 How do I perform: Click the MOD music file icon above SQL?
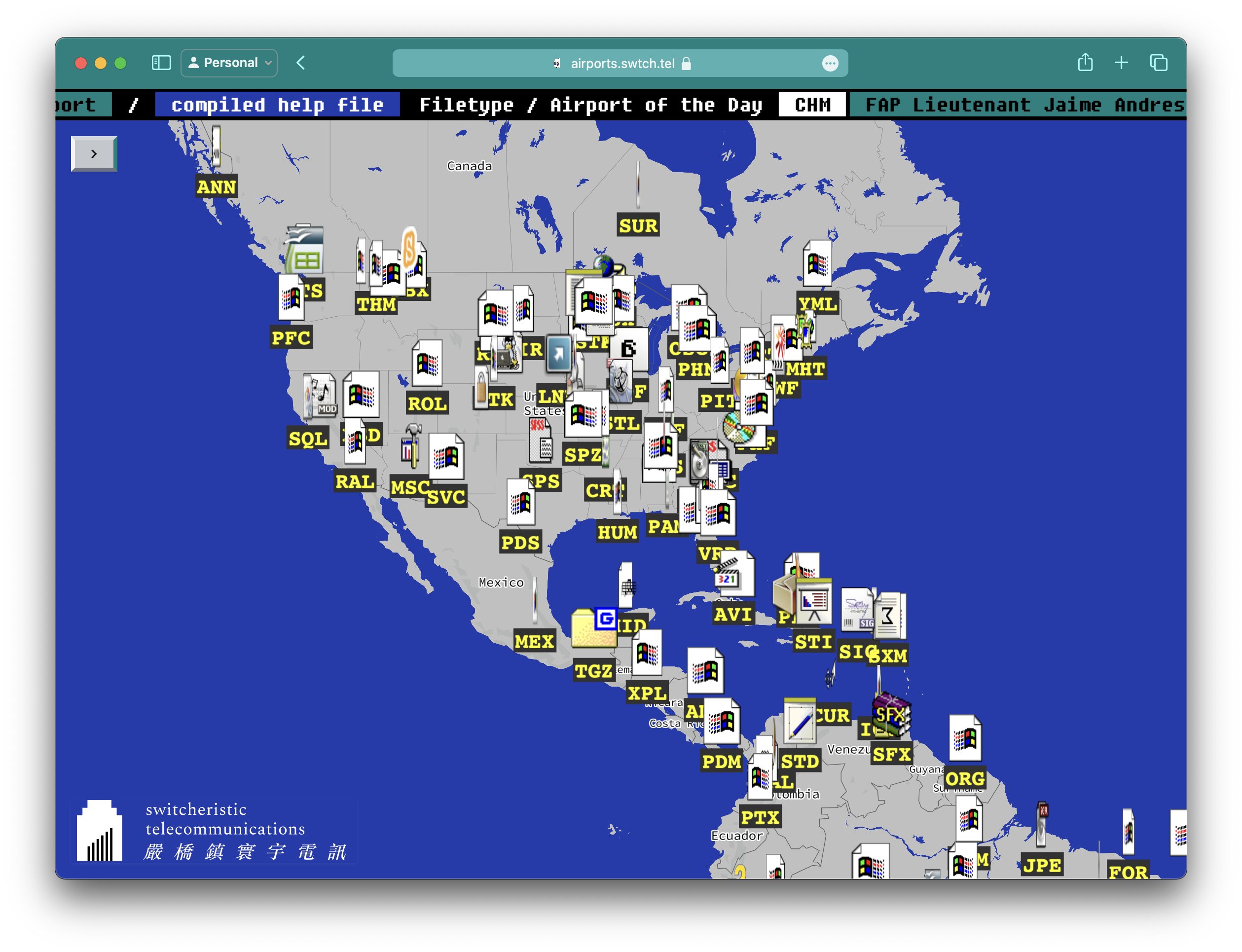pyautogui.click(x=320, y=395)
